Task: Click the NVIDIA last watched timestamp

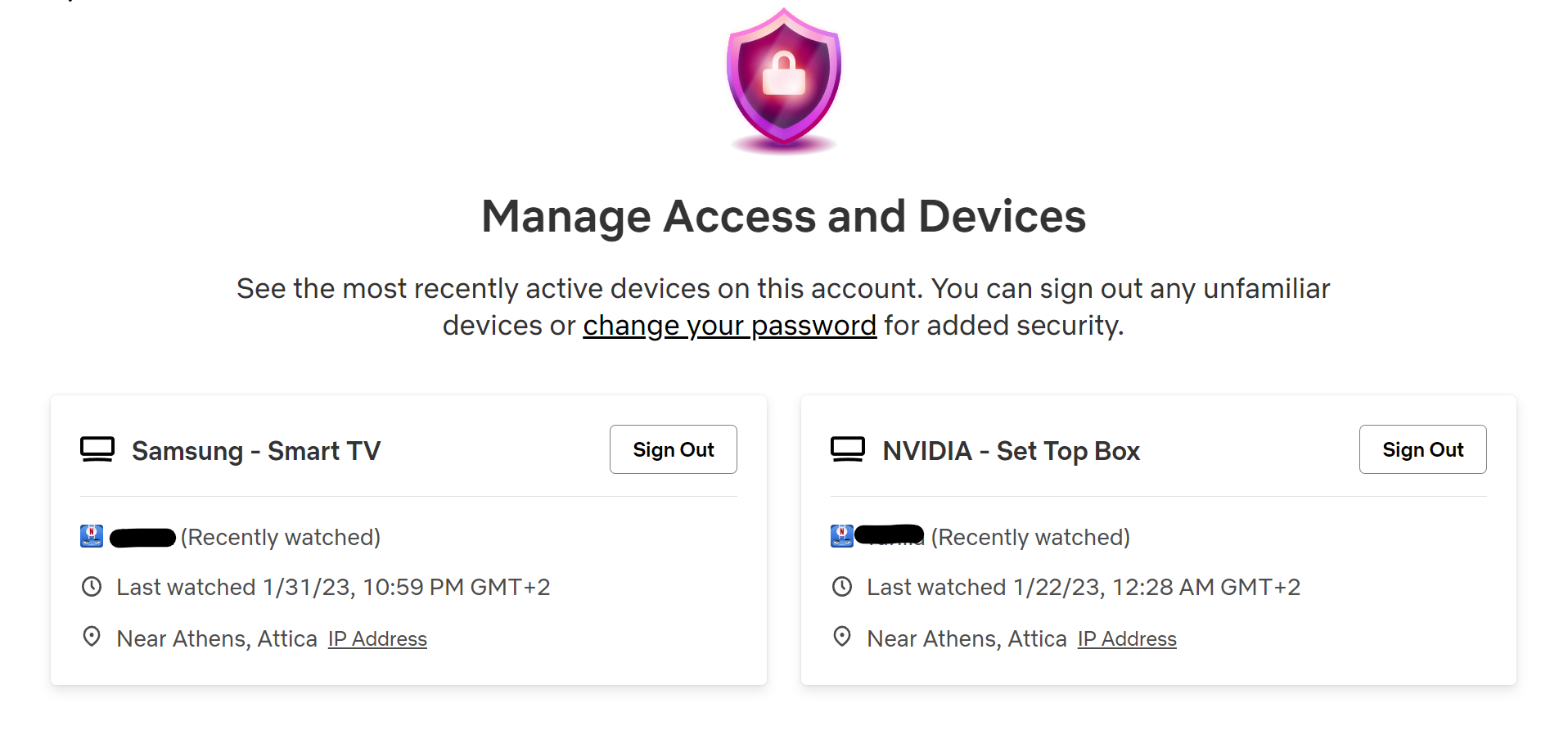Action: pos(1083,588)
